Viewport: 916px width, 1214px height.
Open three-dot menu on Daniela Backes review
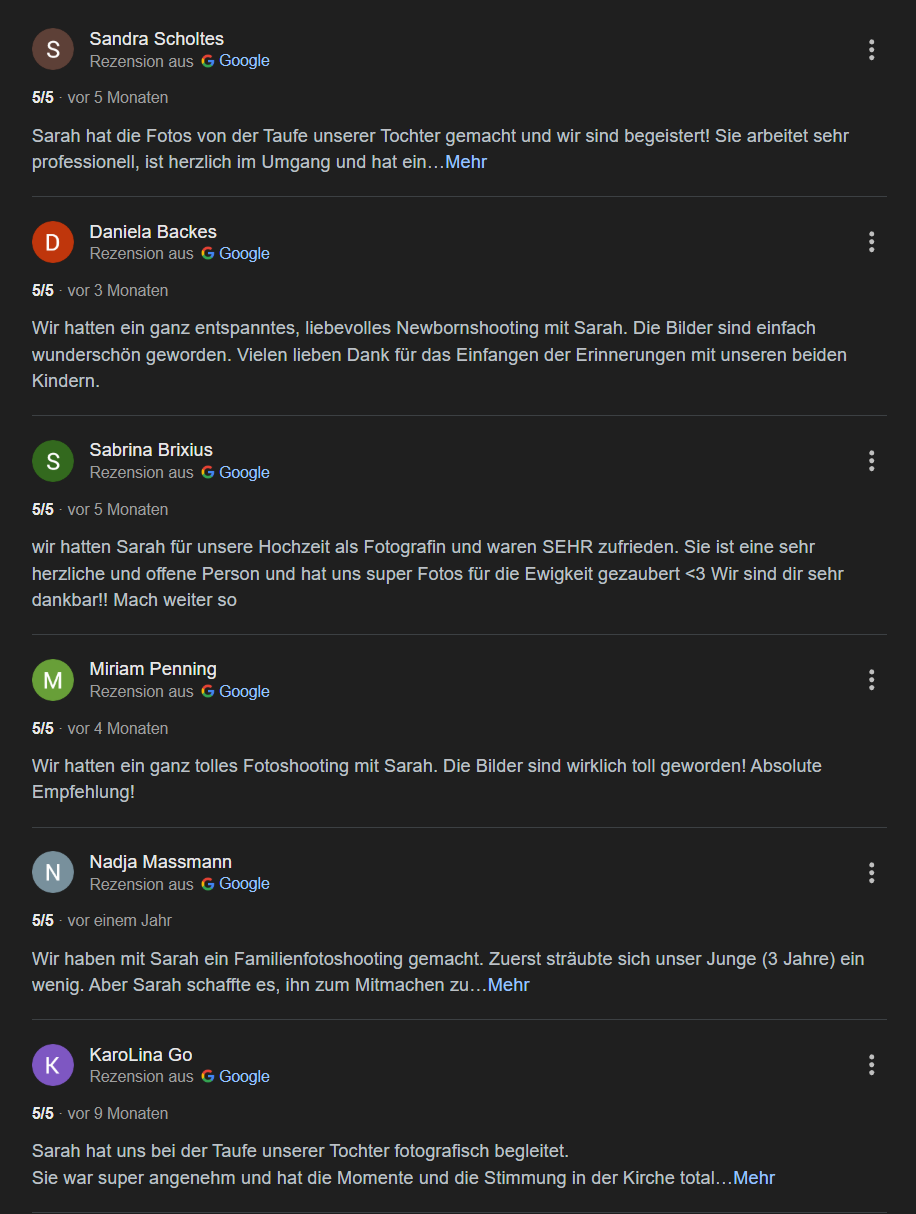tap(871, 242)
